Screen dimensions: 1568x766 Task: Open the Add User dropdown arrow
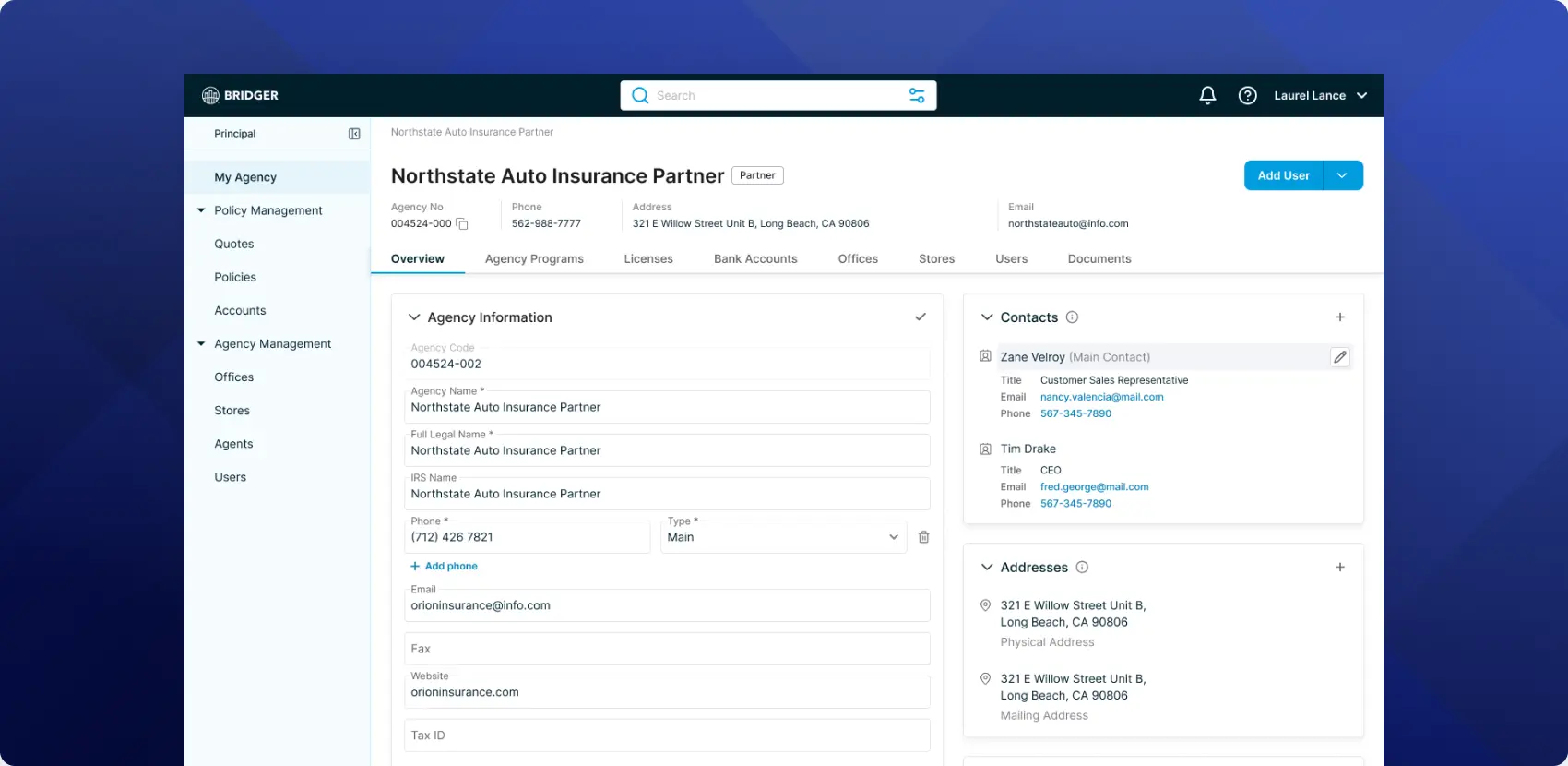point(1342,175)
